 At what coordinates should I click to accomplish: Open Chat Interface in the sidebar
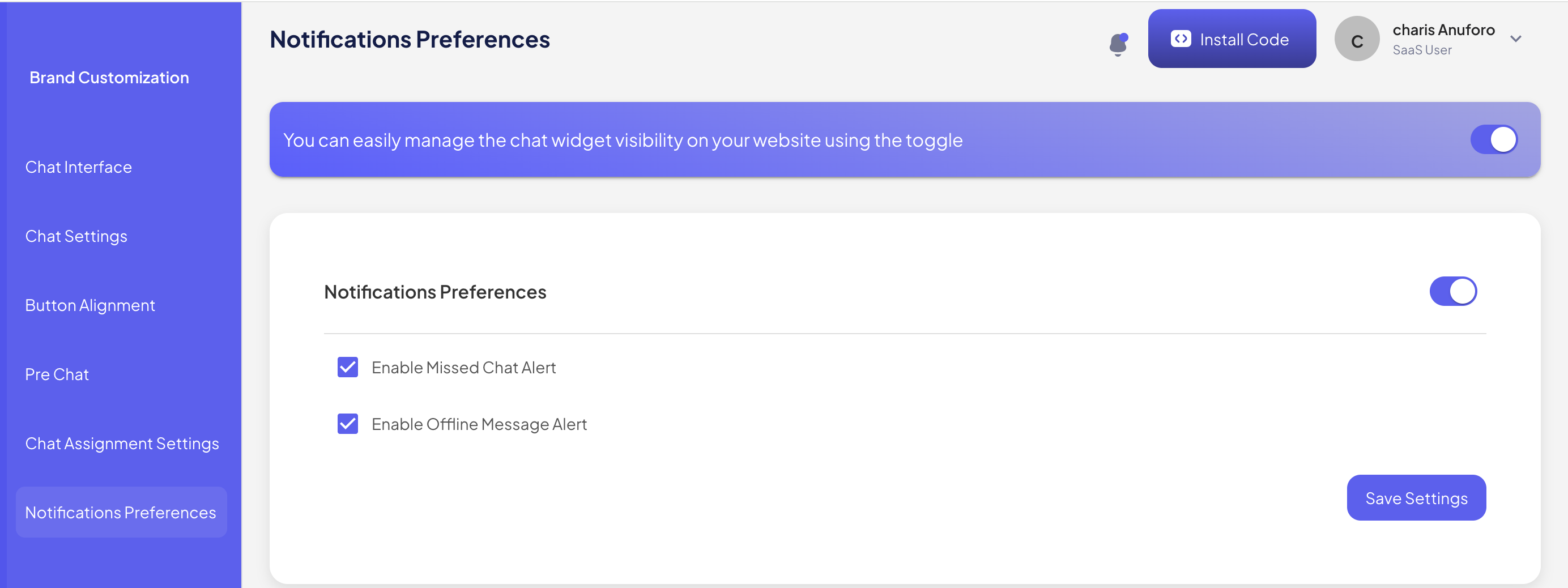(79, 167)
